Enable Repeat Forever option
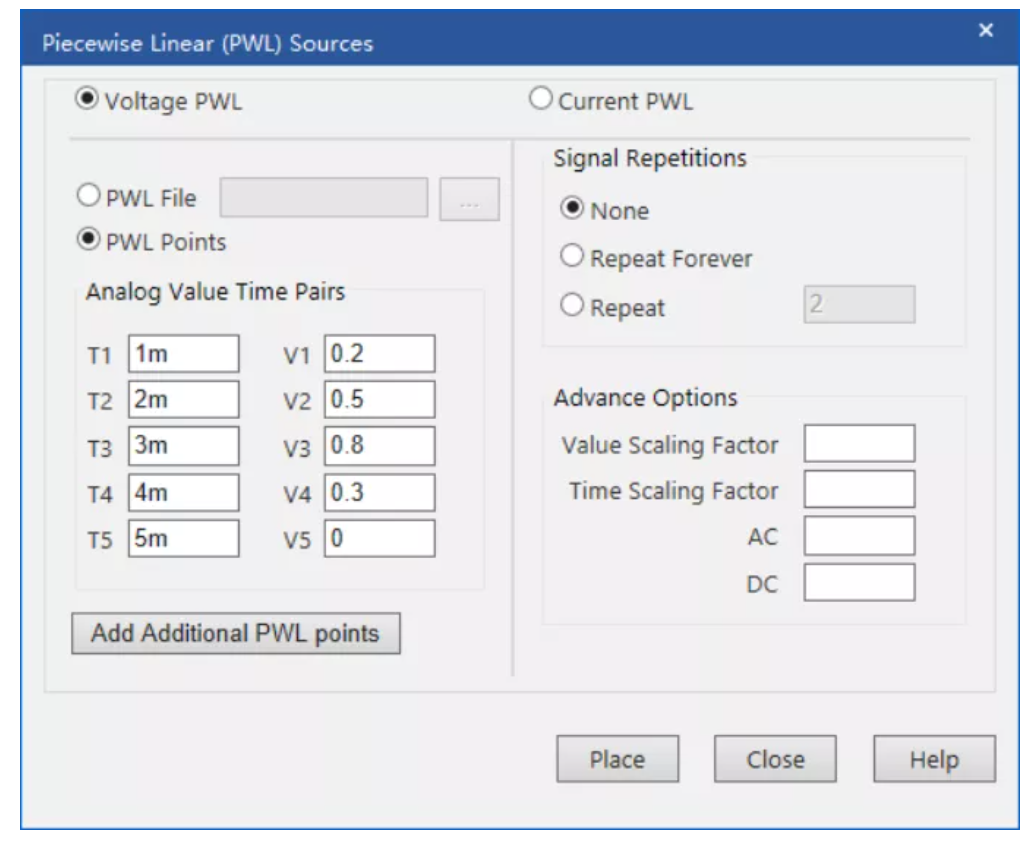The image size is (1031, 841). coord(573,257)
